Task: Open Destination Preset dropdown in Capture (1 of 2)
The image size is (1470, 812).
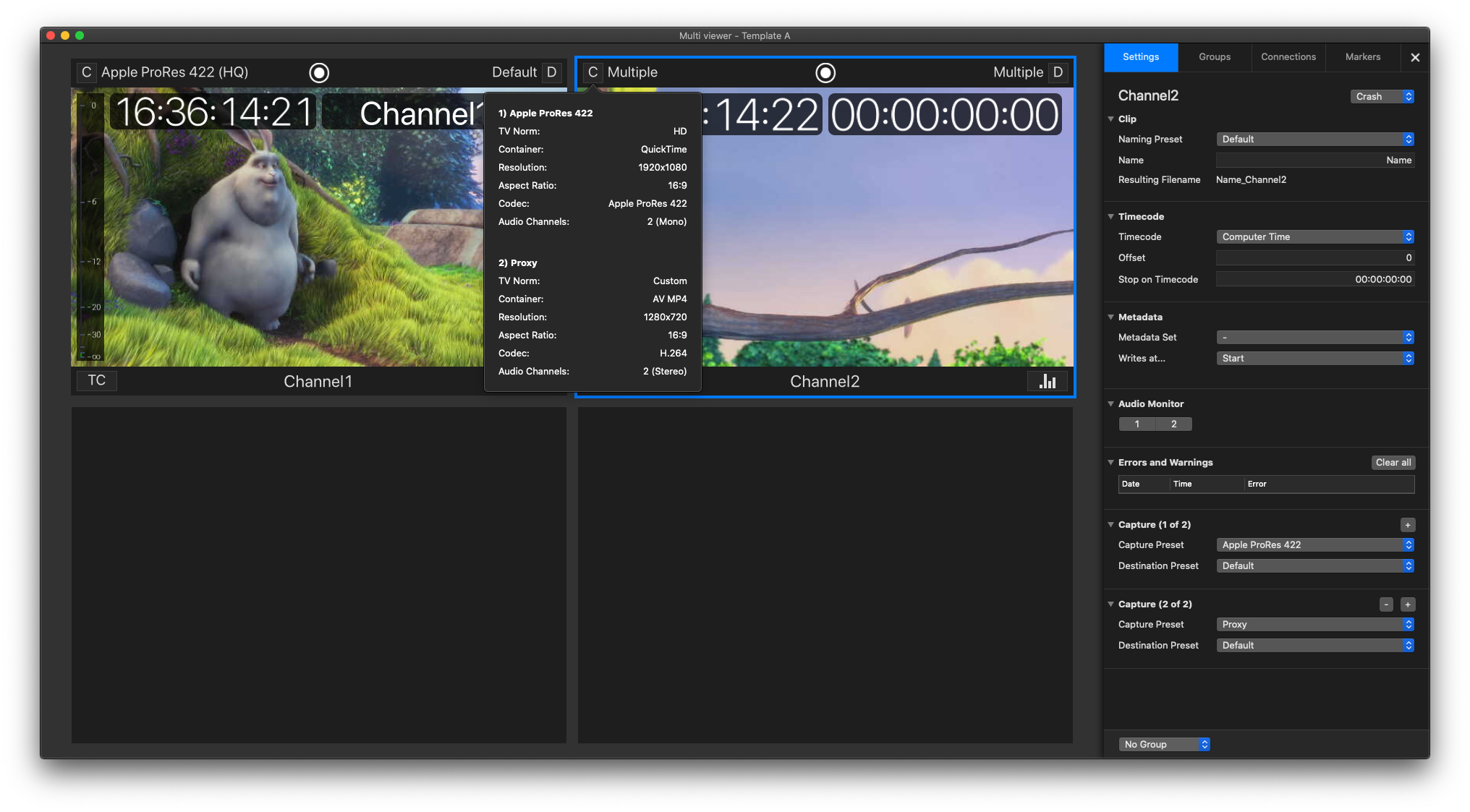Action: point(1315,566)
